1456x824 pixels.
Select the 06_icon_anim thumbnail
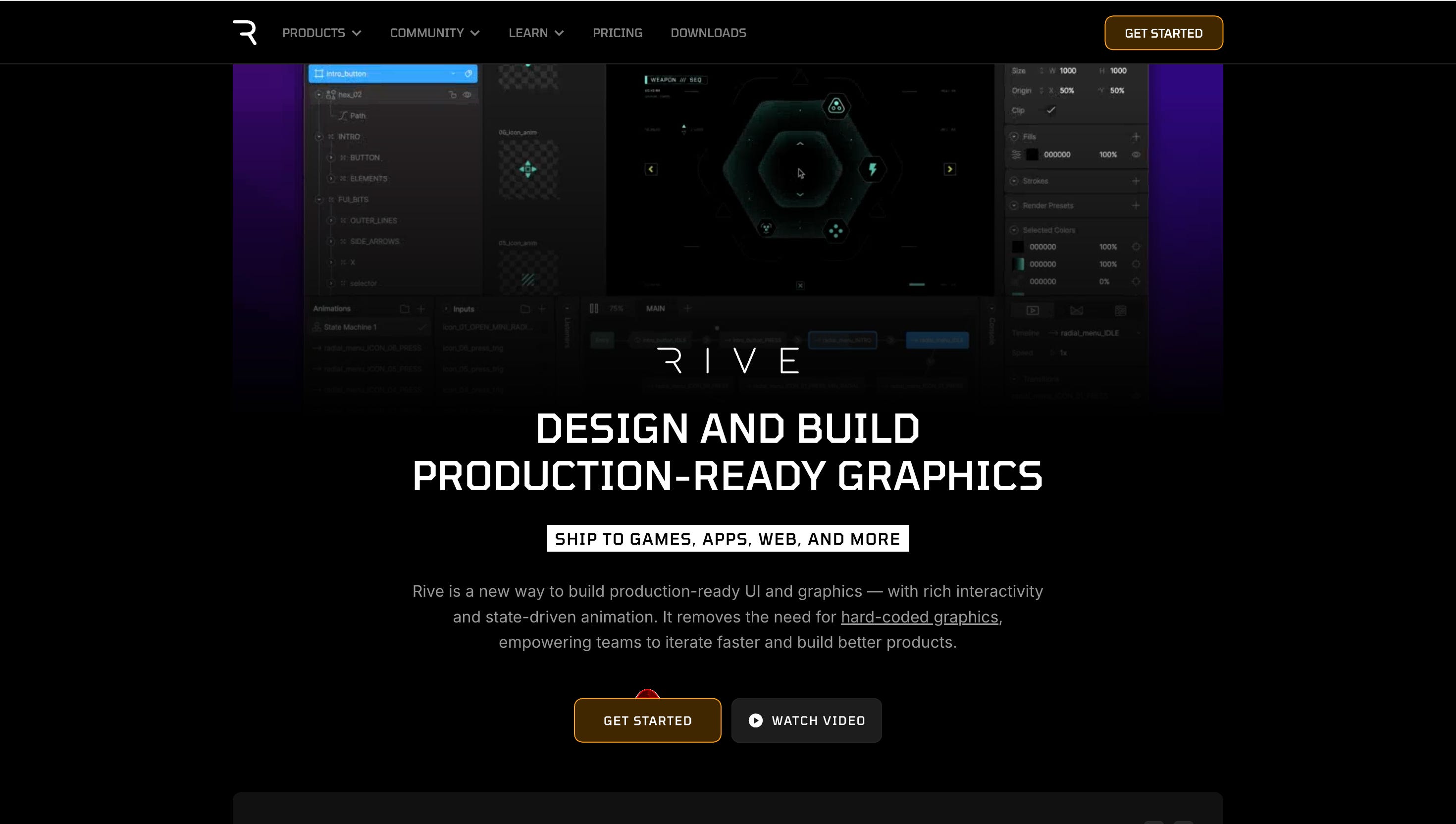point(527,169)
